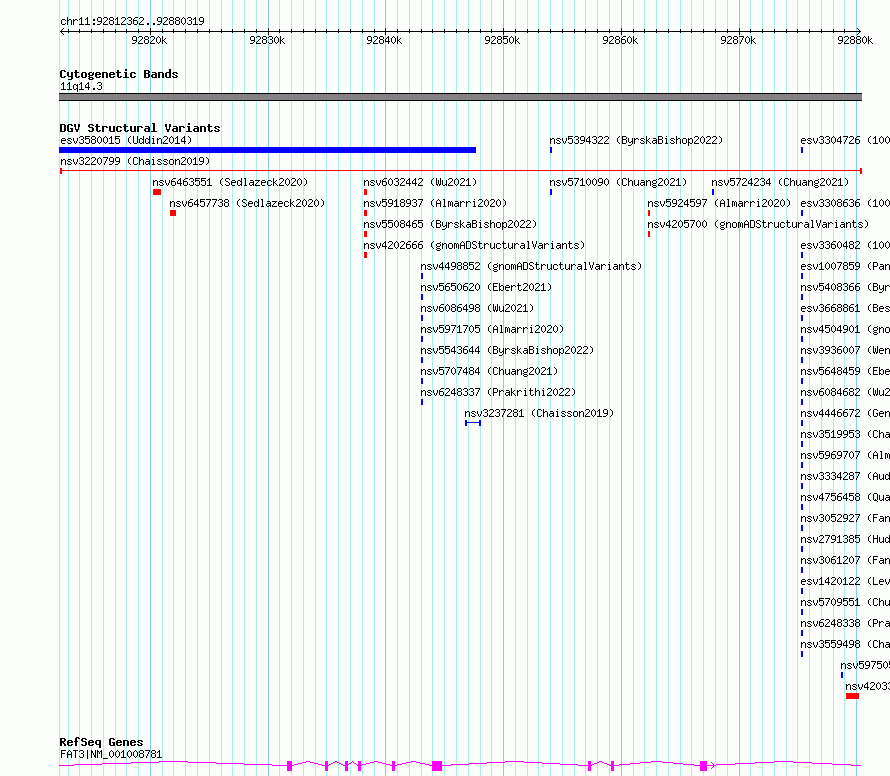
Task: Select nsv5650620 (Ebert2021) label
Action: pos(486,287)
